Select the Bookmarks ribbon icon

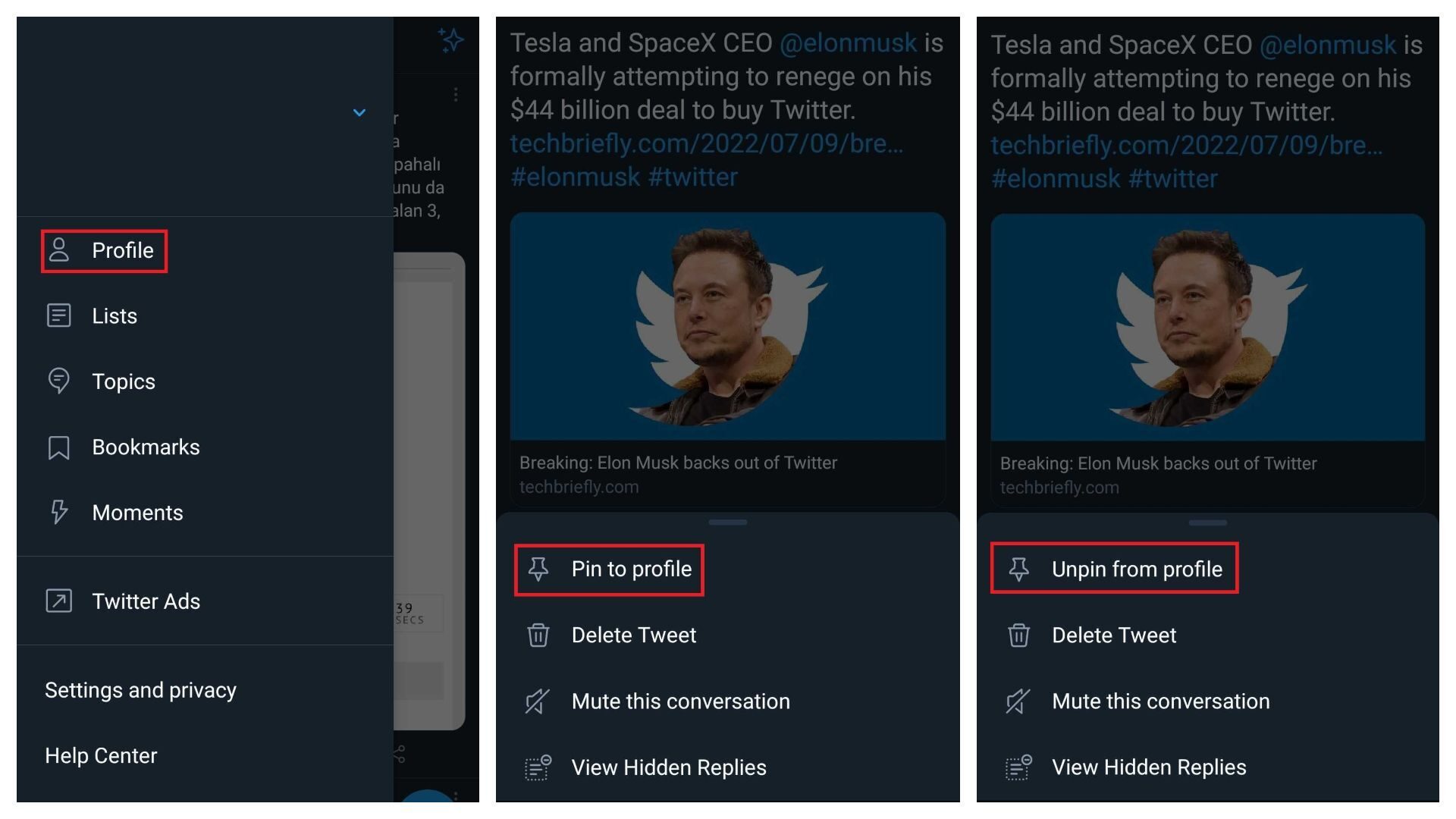[58, 447]
